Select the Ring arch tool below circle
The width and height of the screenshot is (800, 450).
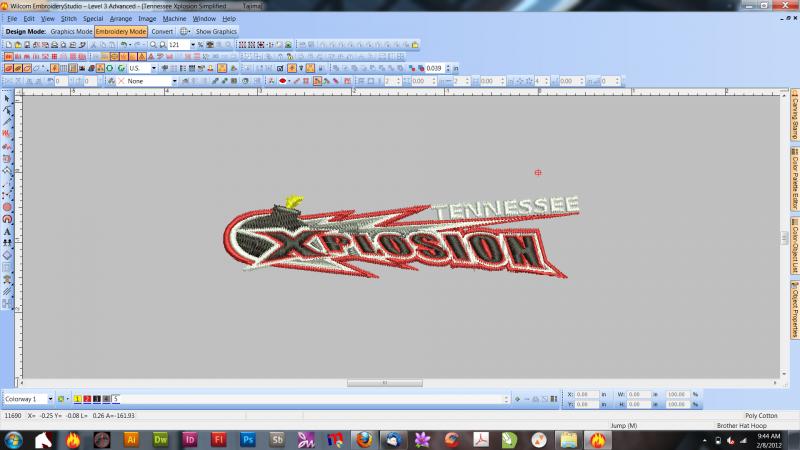pyautogui.click(x=7, y=219)
